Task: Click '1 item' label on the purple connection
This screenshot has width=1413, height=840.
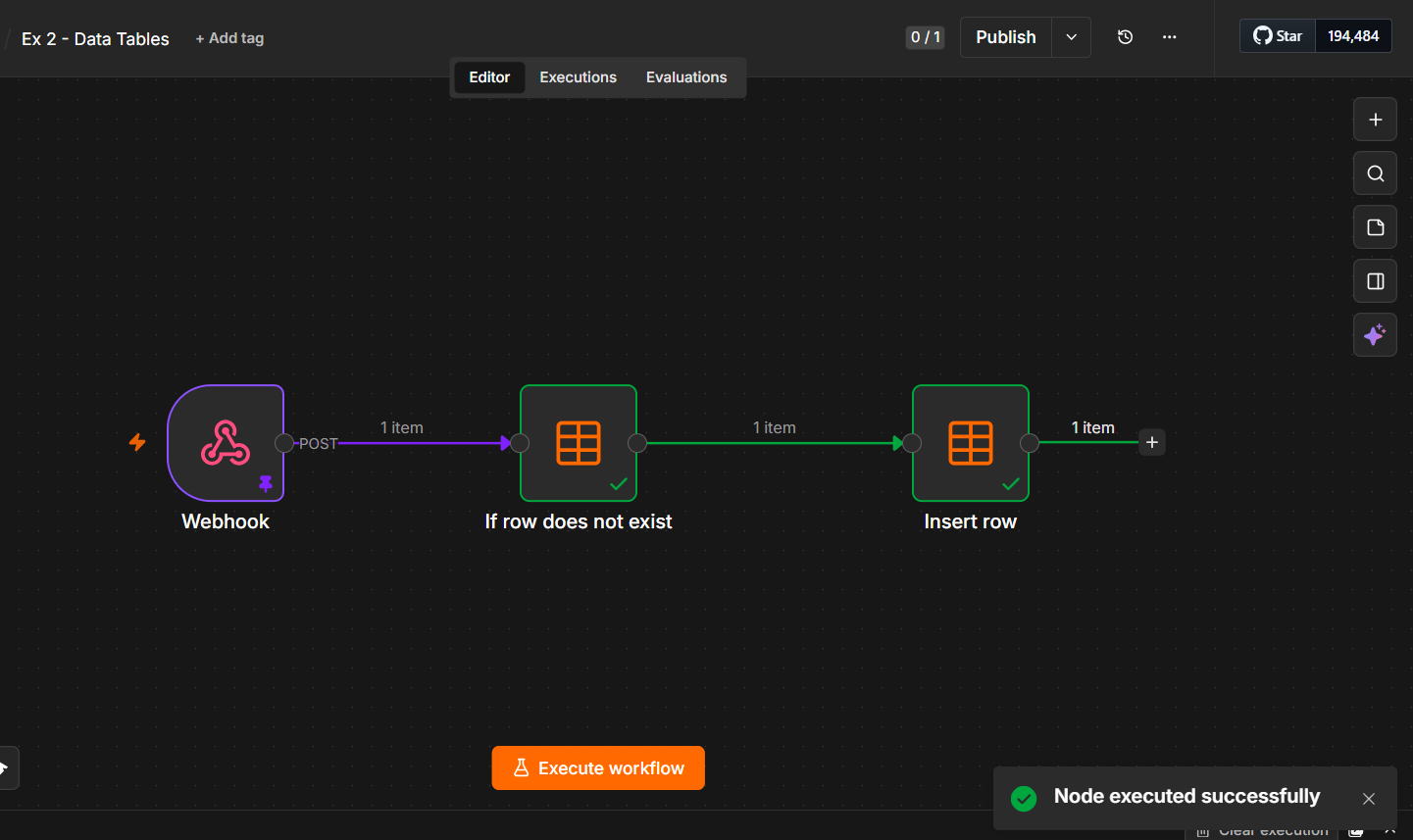Action: pos(402,427)
